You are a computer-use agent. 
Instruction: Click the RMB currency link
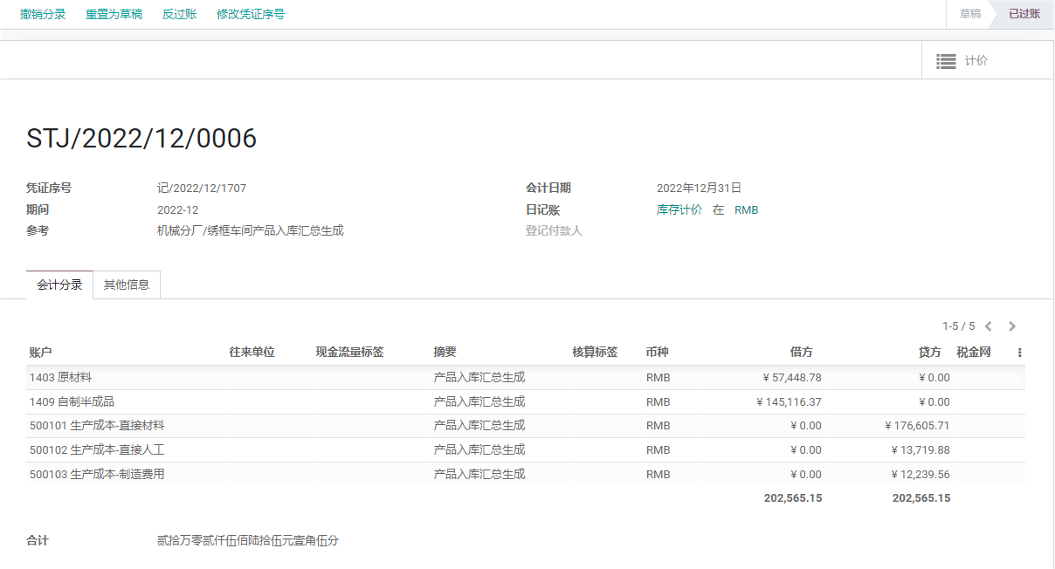[x=746, y=210]
